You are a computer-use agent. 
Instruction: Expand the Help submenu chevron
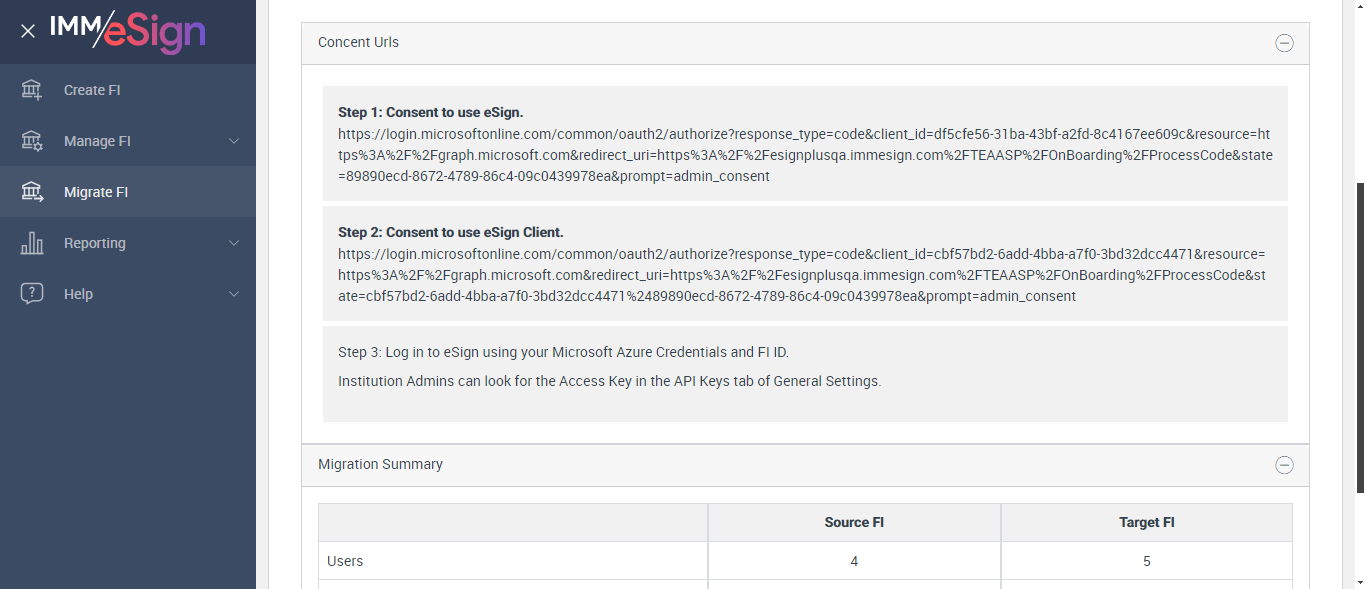coord(234,294)
